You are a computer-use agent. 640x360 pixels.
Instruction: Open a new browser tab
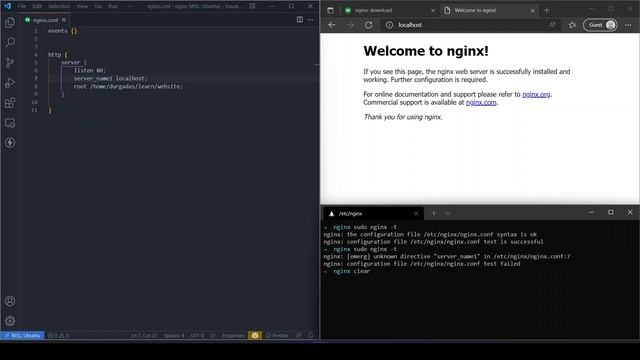pyautogui.click(x=547, y=10)
